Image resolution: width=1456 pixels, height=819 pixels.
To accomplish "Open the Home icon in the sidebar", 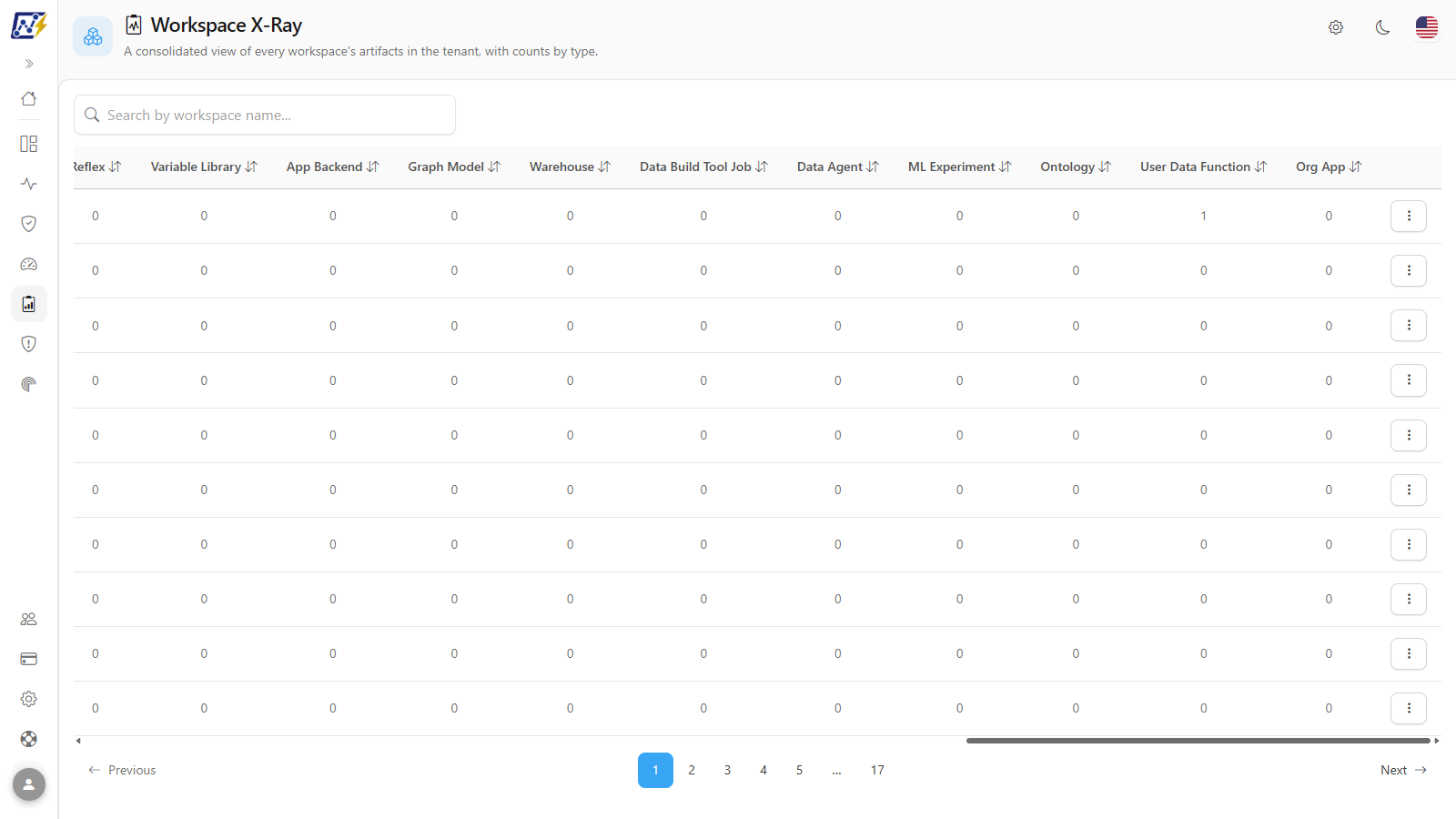I will click(29, 98).
